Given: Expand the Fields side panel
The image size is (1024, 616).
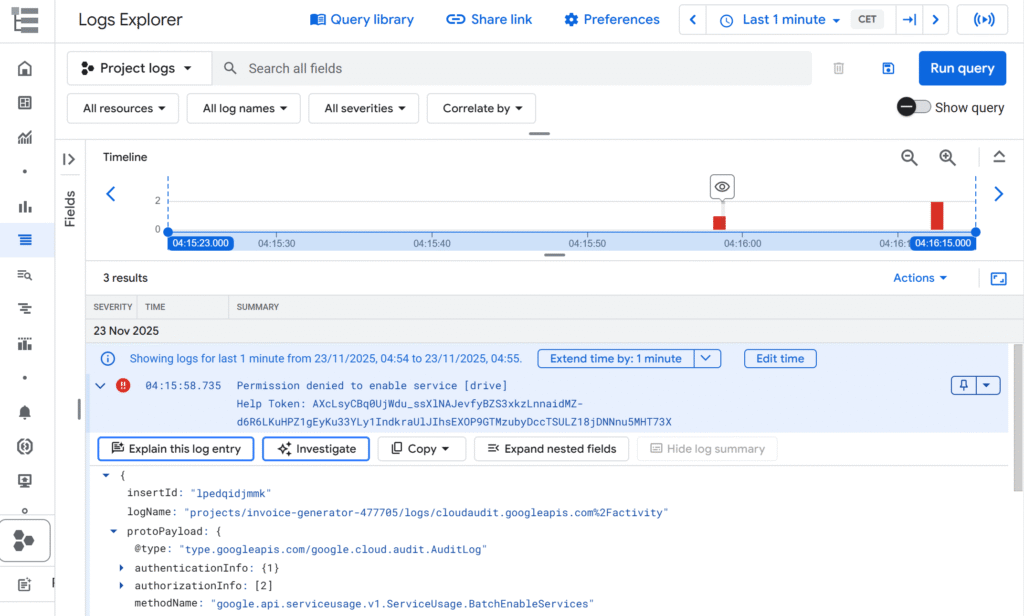Looking at the screenshot, I should pos(69,159).
